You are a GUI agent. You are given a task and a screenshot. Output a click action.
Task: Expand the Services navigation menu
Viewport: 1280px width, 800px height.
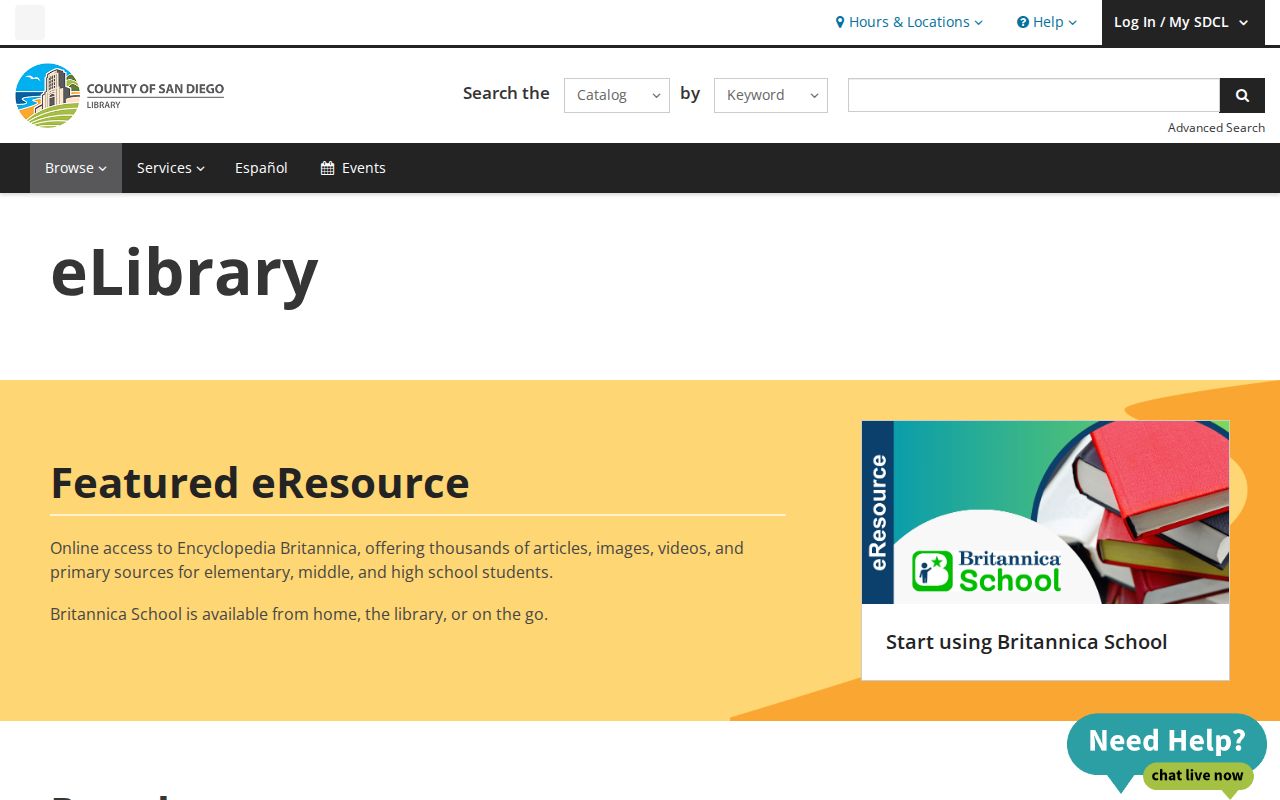tap(171, 168)
